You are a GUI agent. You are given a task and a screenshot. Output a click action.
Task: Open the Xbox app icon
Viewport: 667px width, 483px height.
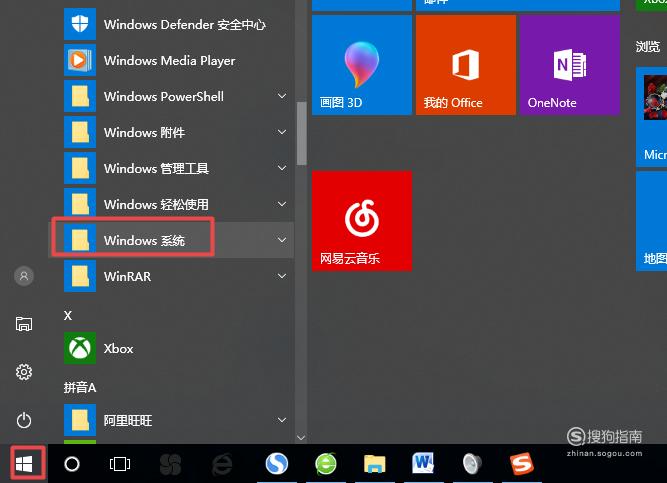[x=80, y=348]
